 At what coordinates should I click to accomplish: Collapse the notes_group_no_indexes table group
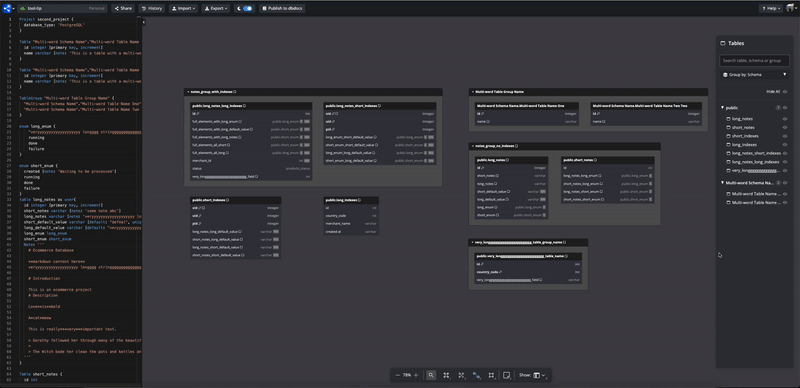(472, 146)
